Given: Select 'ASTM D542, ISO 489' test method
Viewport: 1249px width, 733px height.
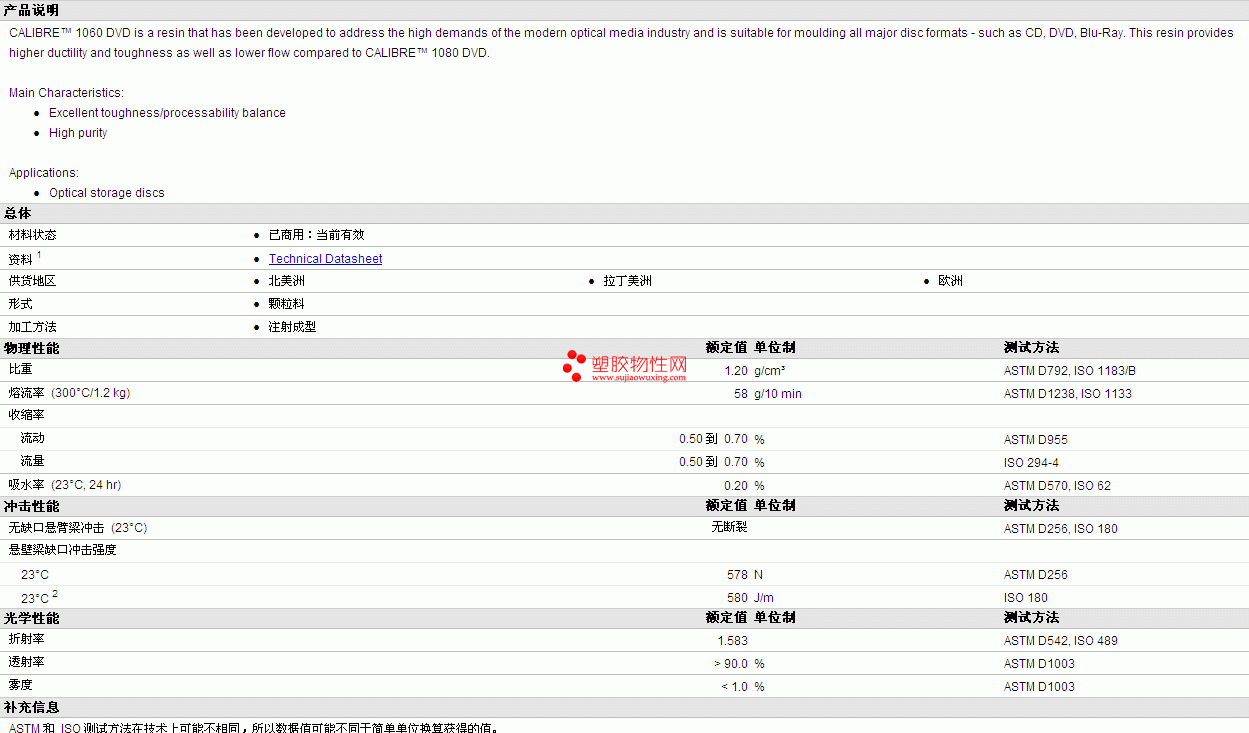Looking at the screenshot, I should pos(1061,641).
